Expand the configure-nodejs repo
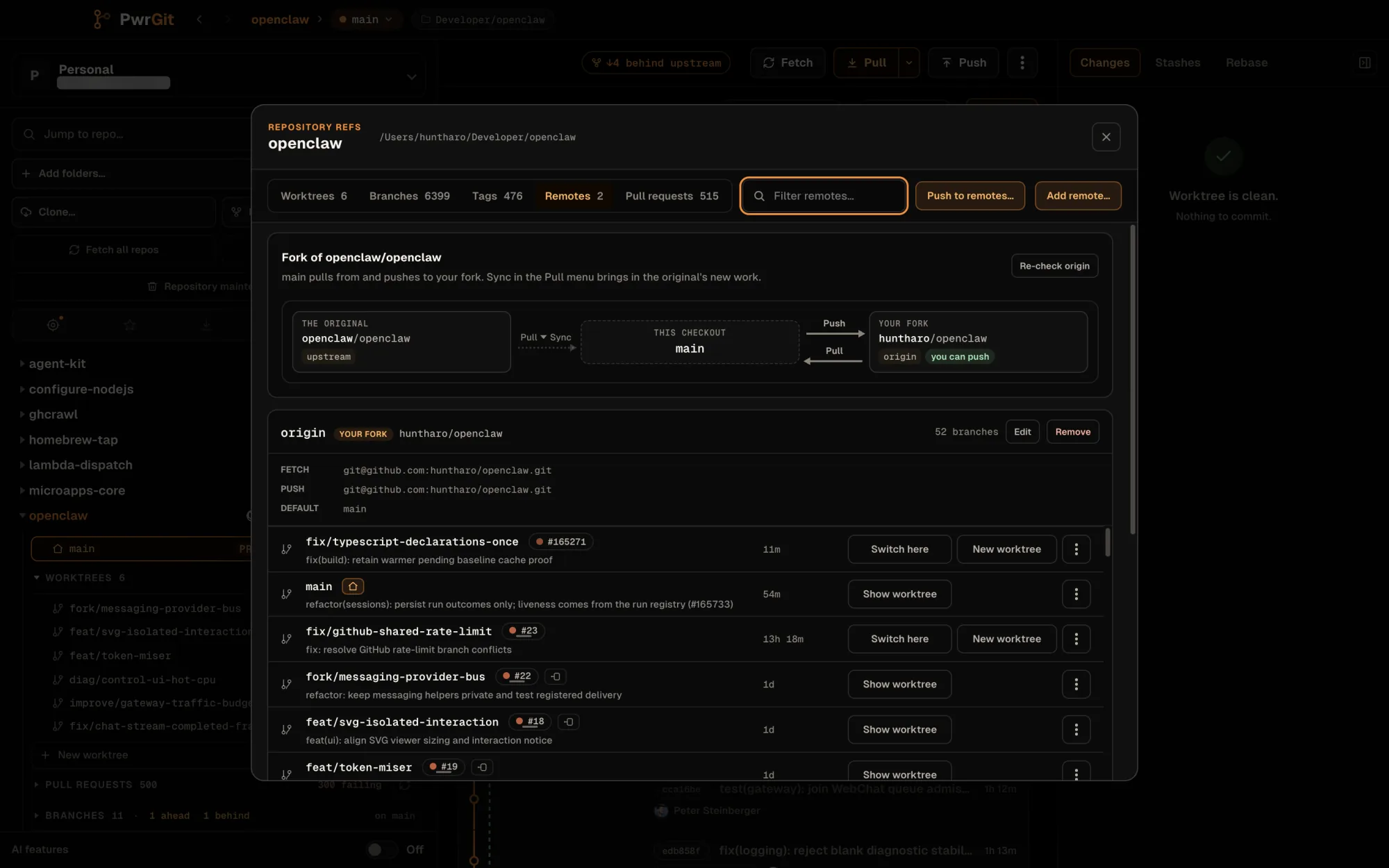Image resolution: width=1389 pixels, height=868 pixels. pyautogui.click(x=22, y=389)
